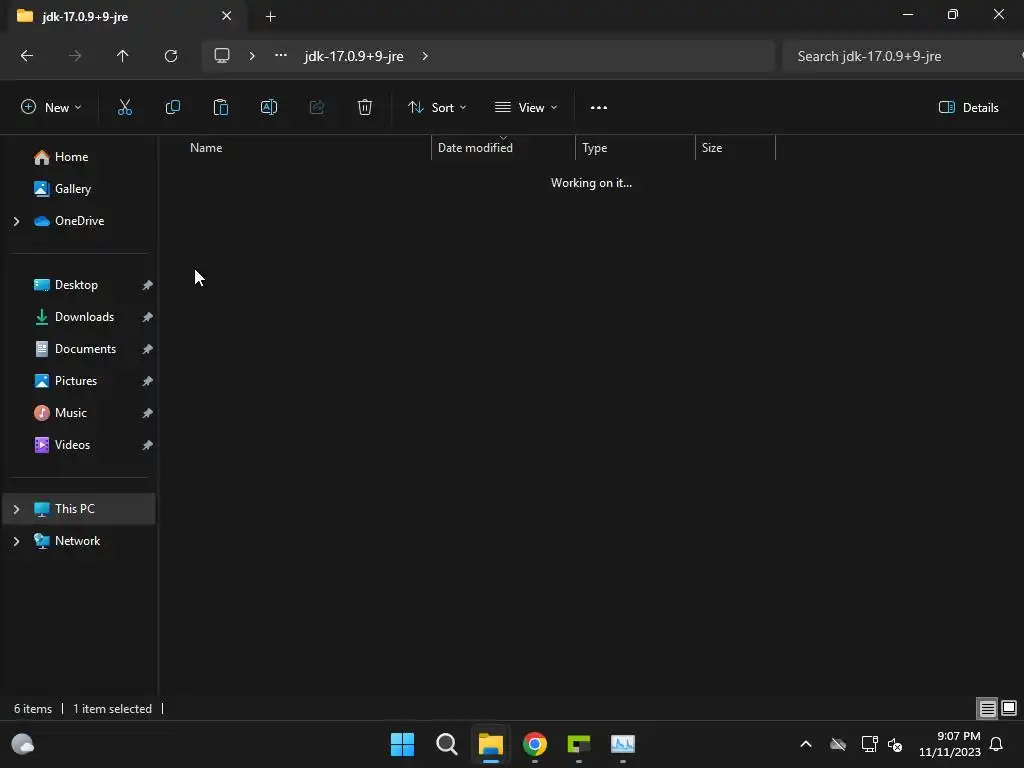Open the Videos quick access folder

pyautogui.click(x=72, y=445)
